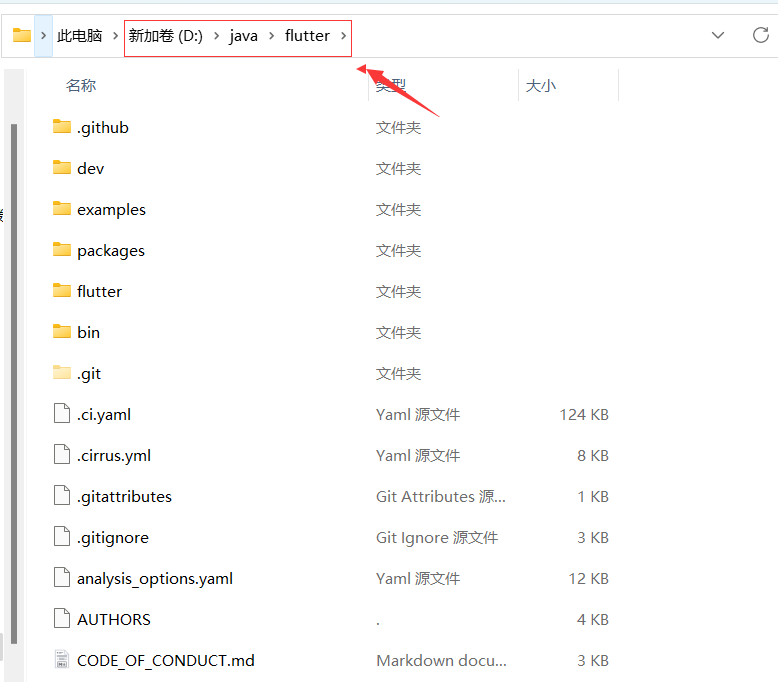Expand chevron after 此电脑 breadcrumb

coord(115,36)
